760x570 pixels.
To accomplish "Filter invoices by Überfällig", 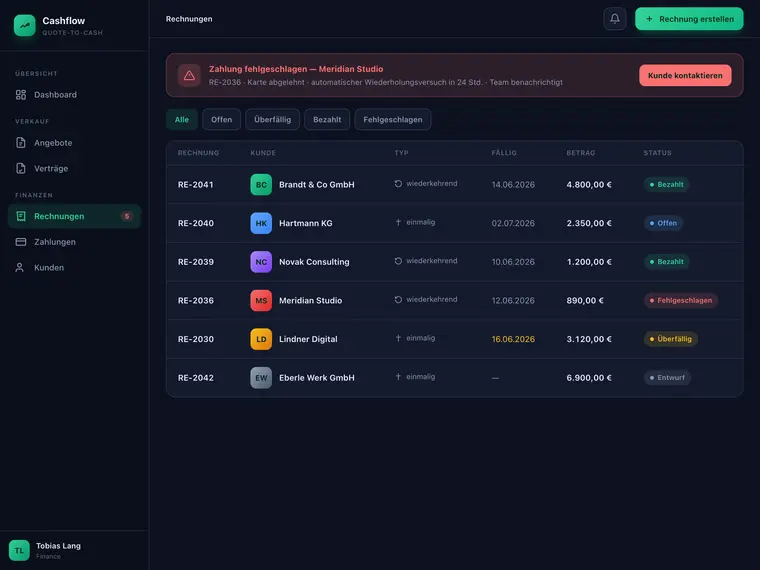I will click(x=272, y=120).
